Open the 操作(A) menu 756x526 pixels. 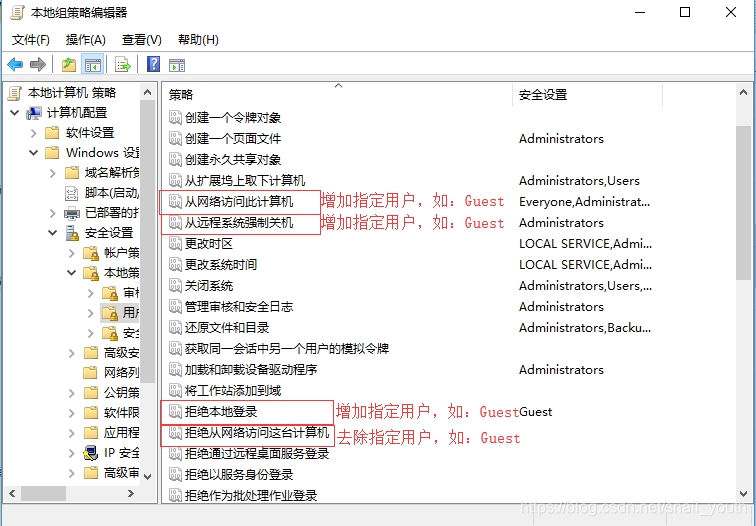tap(86, 40)
